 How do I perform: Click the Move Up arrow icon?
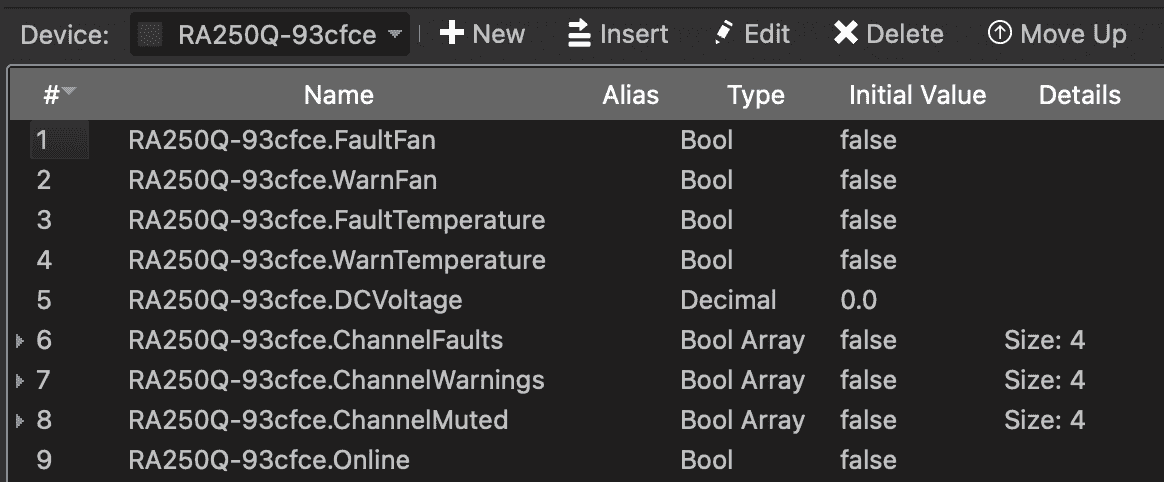point(999,34)
